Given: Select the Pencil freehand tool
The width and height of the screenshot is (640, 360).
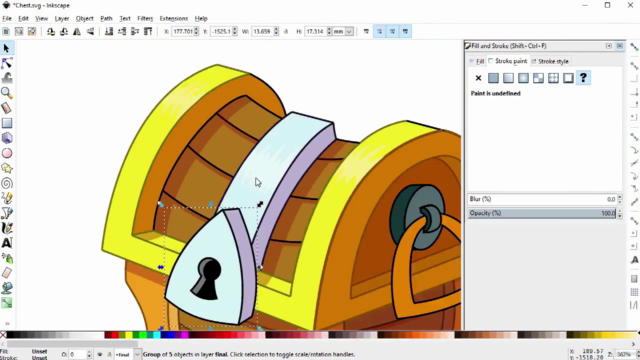Looking at the screenshot, I should point(7,198).
